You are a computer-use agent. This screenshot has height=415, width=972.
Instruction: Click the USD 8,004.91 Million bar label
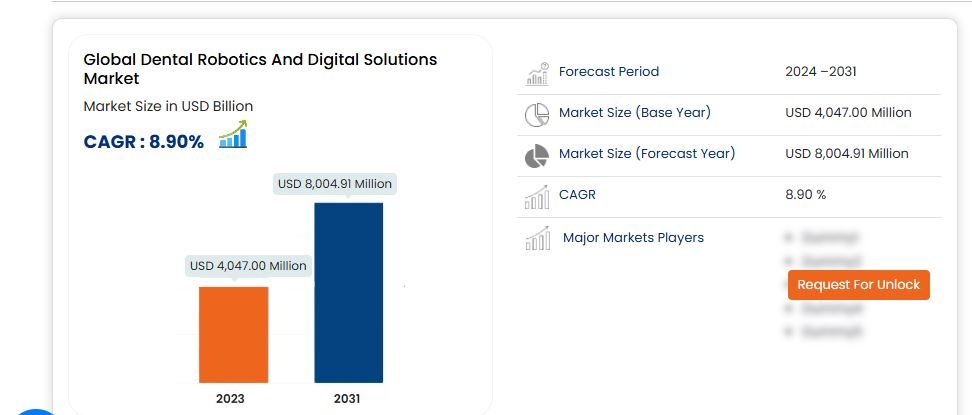coord(335,184)
